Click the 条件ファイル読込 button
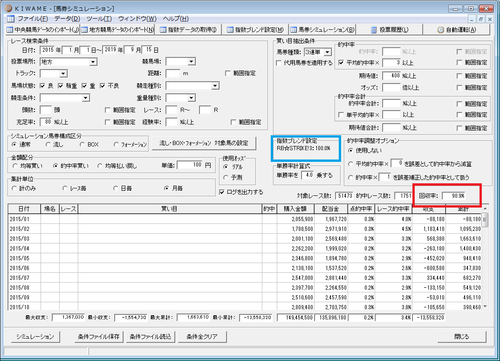500x361 pixels. pos(151,337)
